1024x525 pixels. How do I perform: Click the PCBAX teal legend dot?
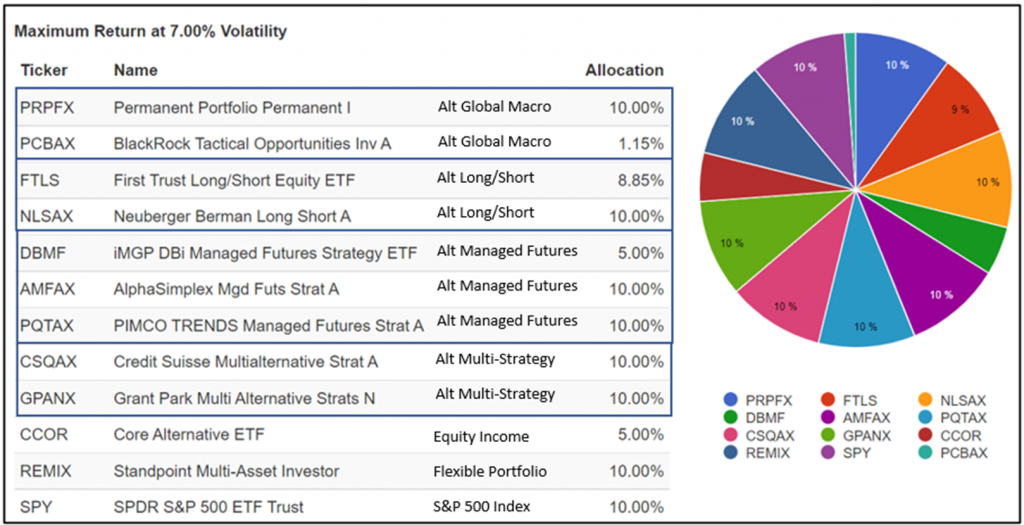[922, 452]
